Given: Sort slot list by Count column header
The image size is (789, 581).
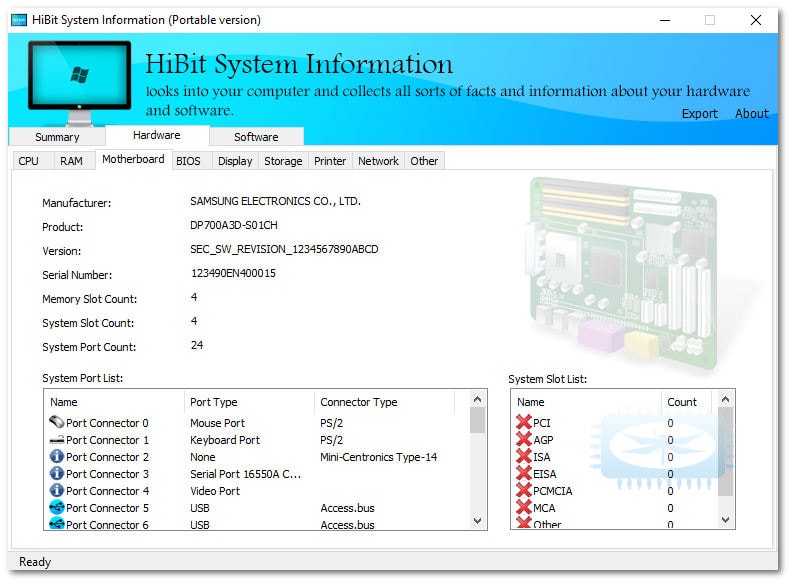Looking at the screenshot, I should [686, 402].
